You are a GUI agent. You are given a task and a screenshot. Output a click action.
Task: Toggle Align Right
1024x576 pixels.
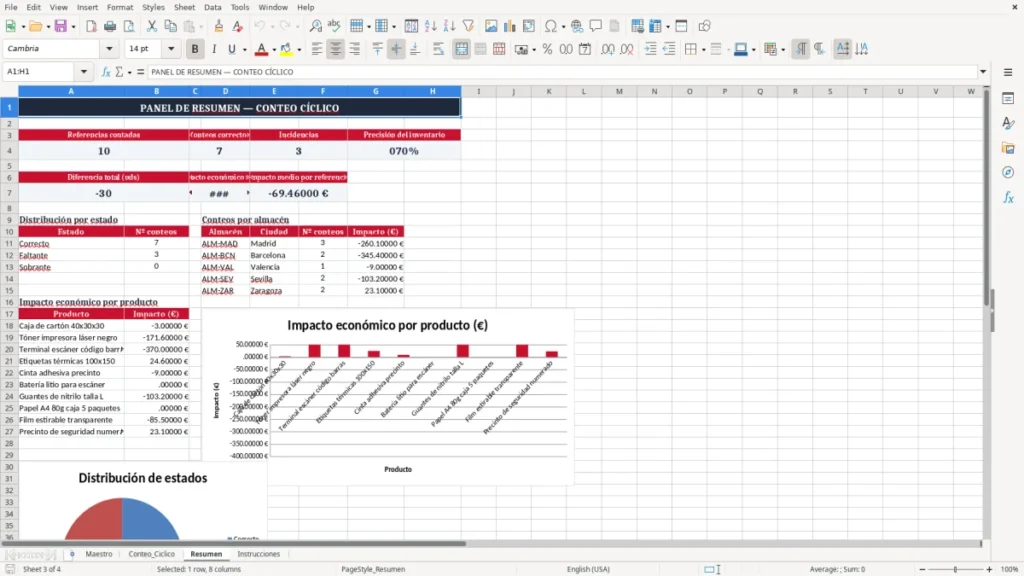(x=355, y=49)
